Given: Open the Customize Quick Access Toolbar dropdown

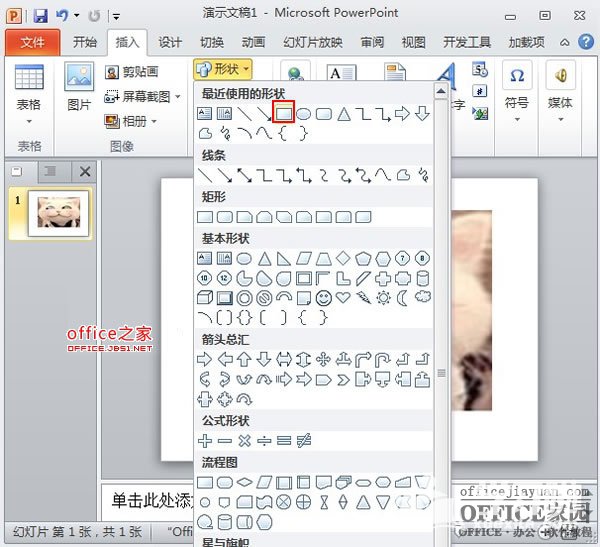Looking at the screenshot, I should click(x=116, y=16).
